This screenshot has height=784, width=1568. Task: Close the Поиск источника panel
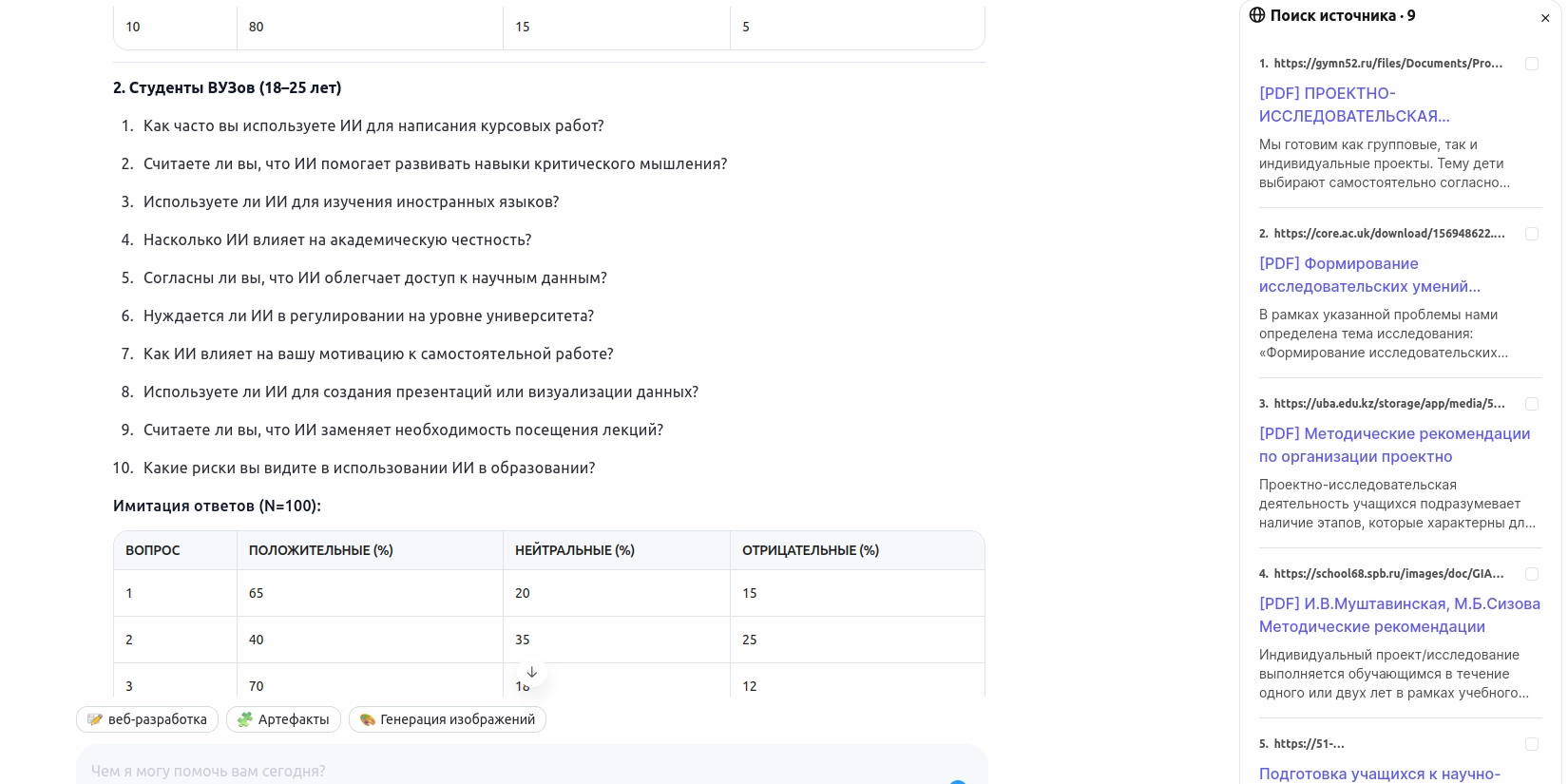(1545, 18)
